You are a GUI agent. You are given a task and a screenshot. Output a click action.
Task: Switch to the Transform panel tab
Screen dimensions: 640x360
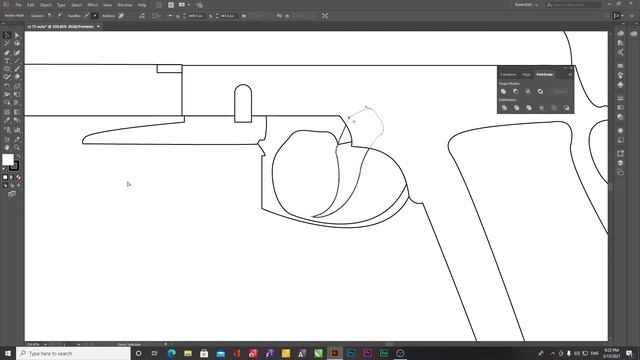point(508,74)
